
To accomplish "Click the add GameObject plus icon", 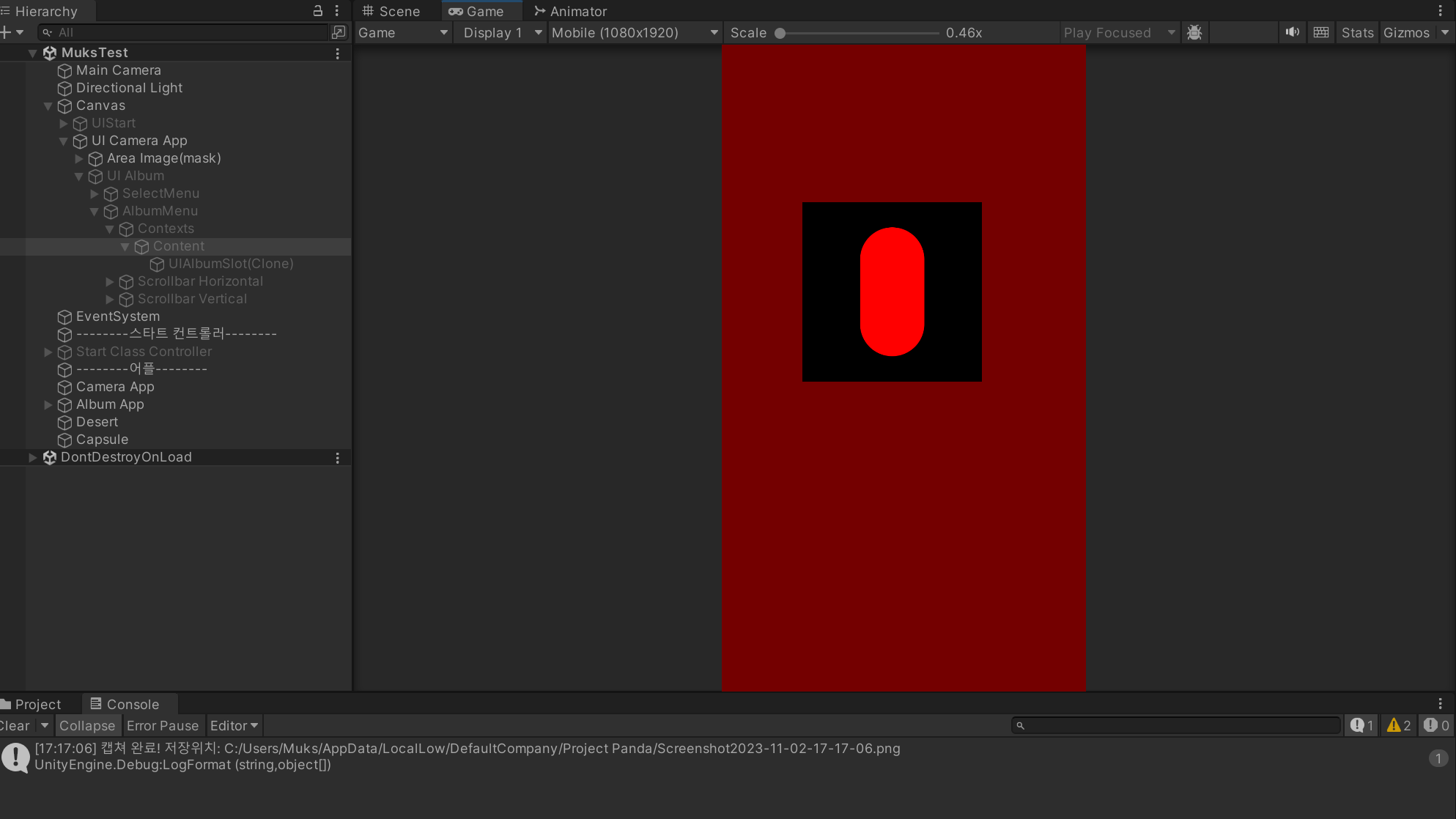I will tap(7, 32).
